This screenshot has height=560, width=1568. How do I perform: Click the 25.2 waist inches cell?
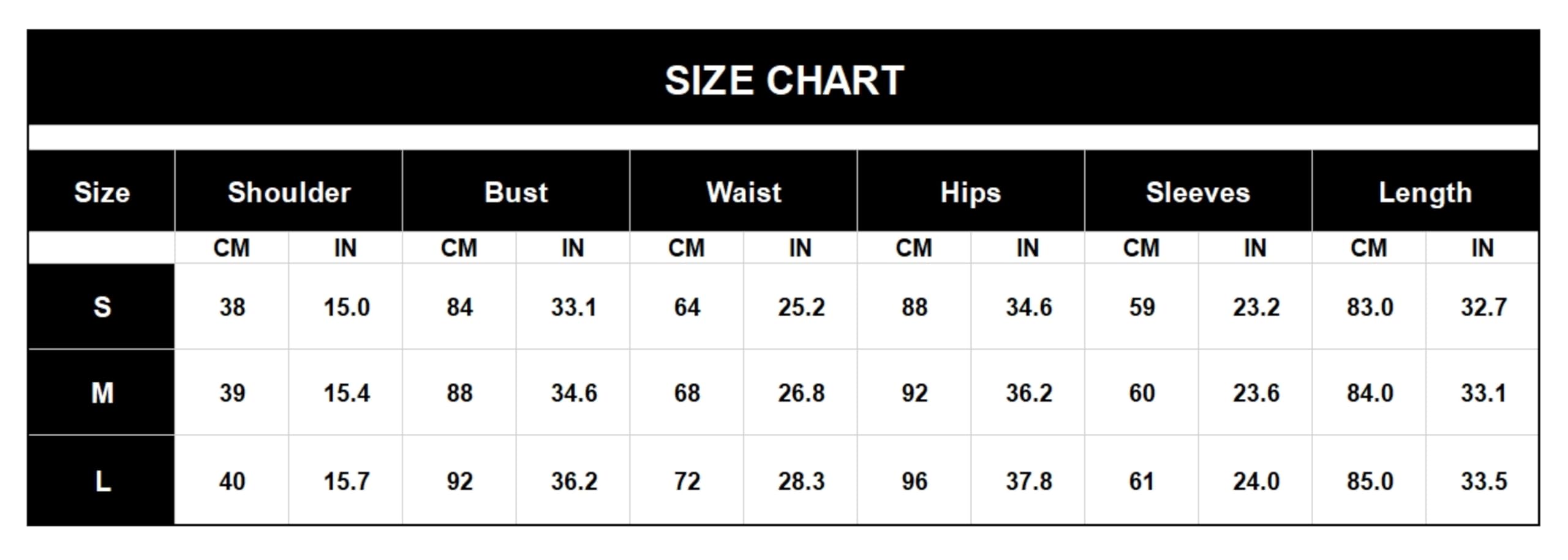click(801, 307)
